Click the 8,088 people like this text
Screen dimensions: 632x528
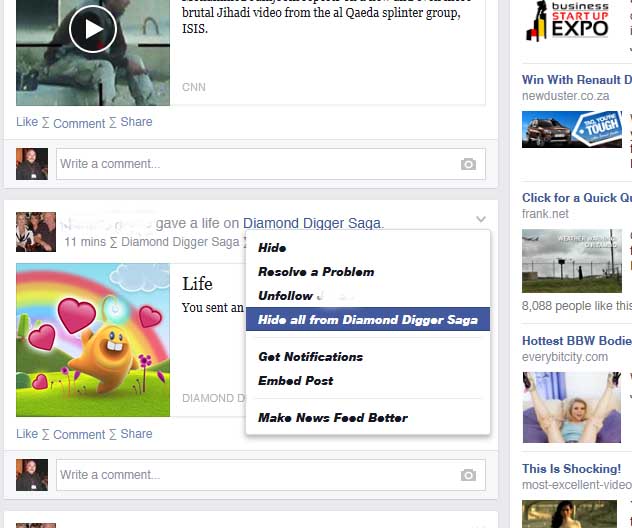(576, 306)
